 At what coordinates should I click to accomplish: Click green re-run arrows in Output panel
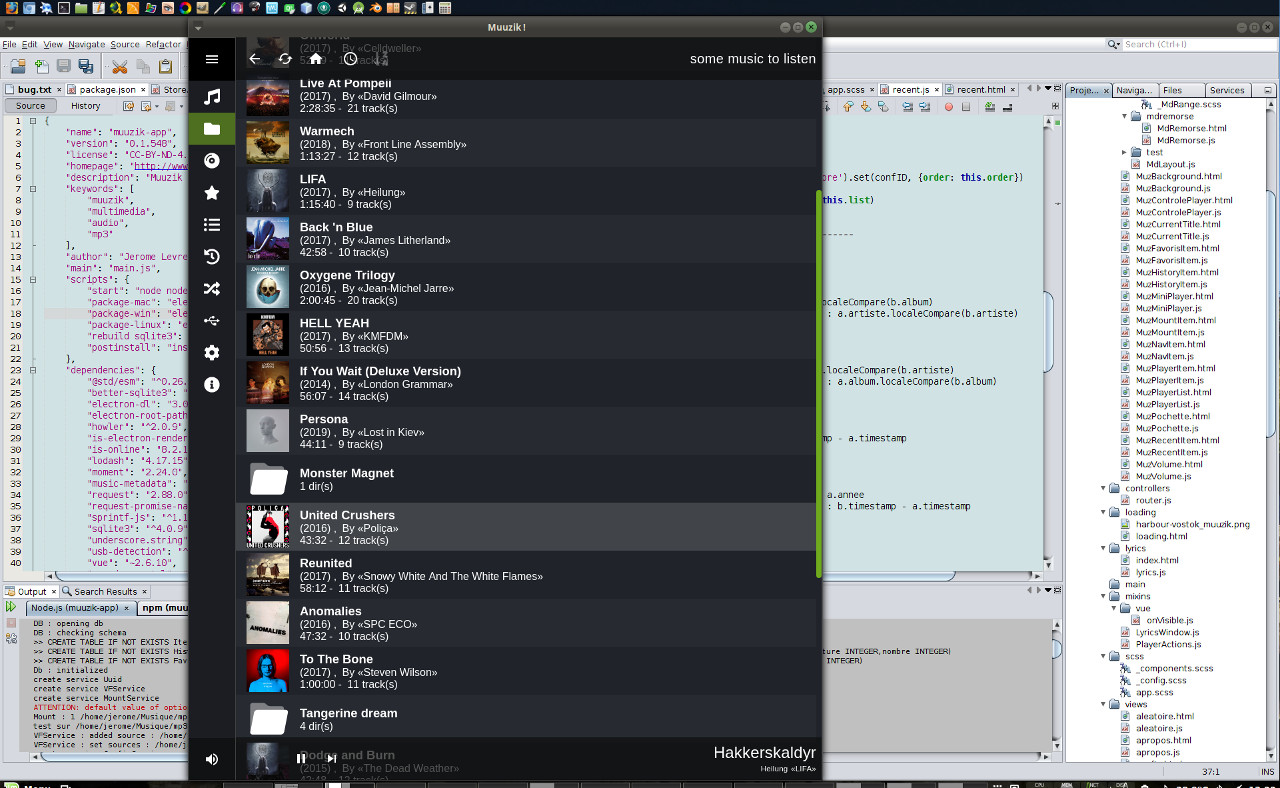tap(10, 607)
